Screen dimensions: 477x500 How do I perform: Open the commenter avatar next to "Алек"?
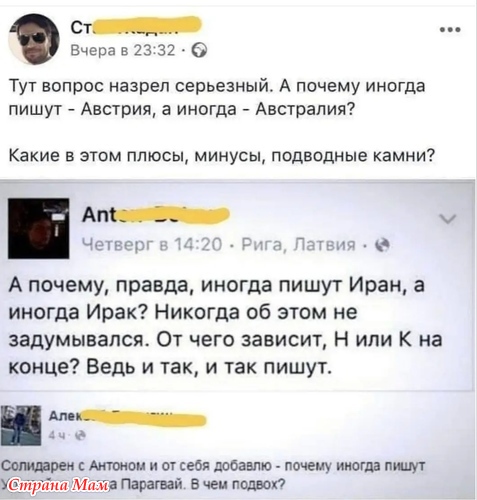[x=21, y=425]
